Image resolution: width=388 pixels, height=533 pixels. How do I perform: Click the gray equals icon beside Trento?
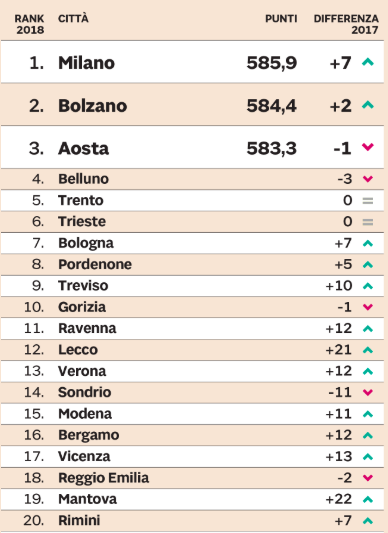[x=368, y=201]
